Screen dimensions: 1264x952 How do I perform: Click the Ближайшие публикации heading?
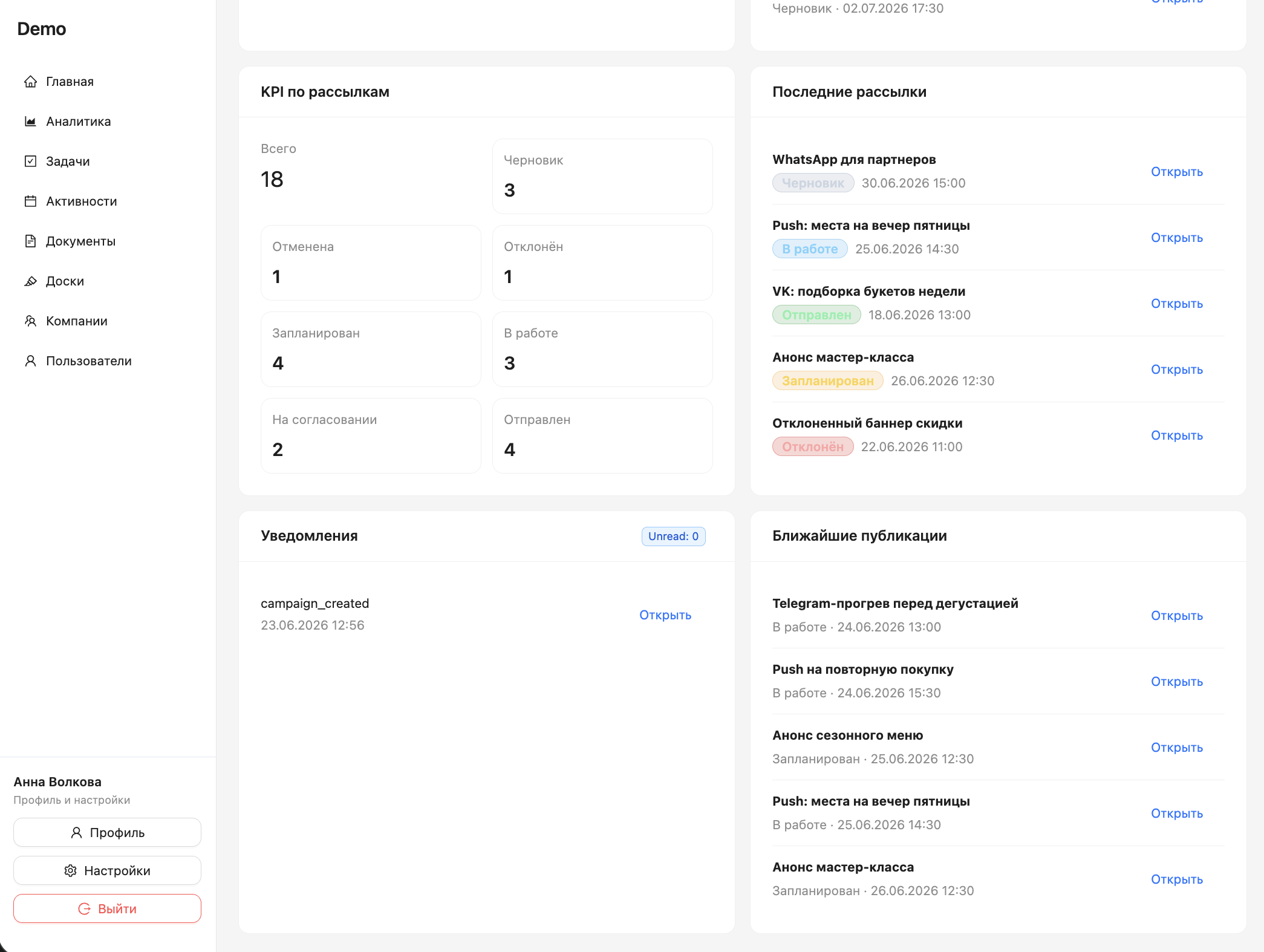859,536
